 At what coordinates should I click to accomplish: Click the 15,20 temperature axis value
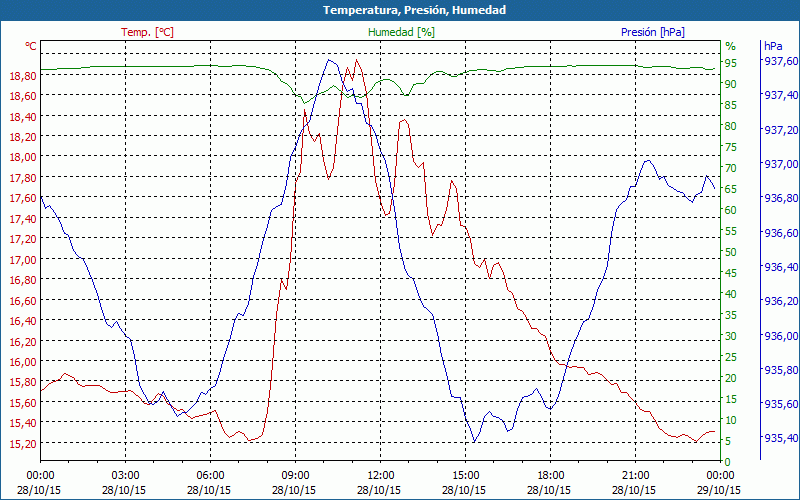(22, 443)
